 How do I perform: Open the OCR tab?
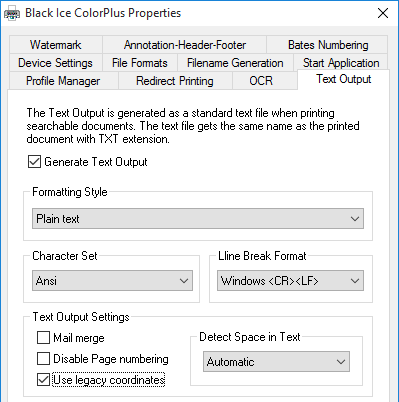[x=261, y=81]
